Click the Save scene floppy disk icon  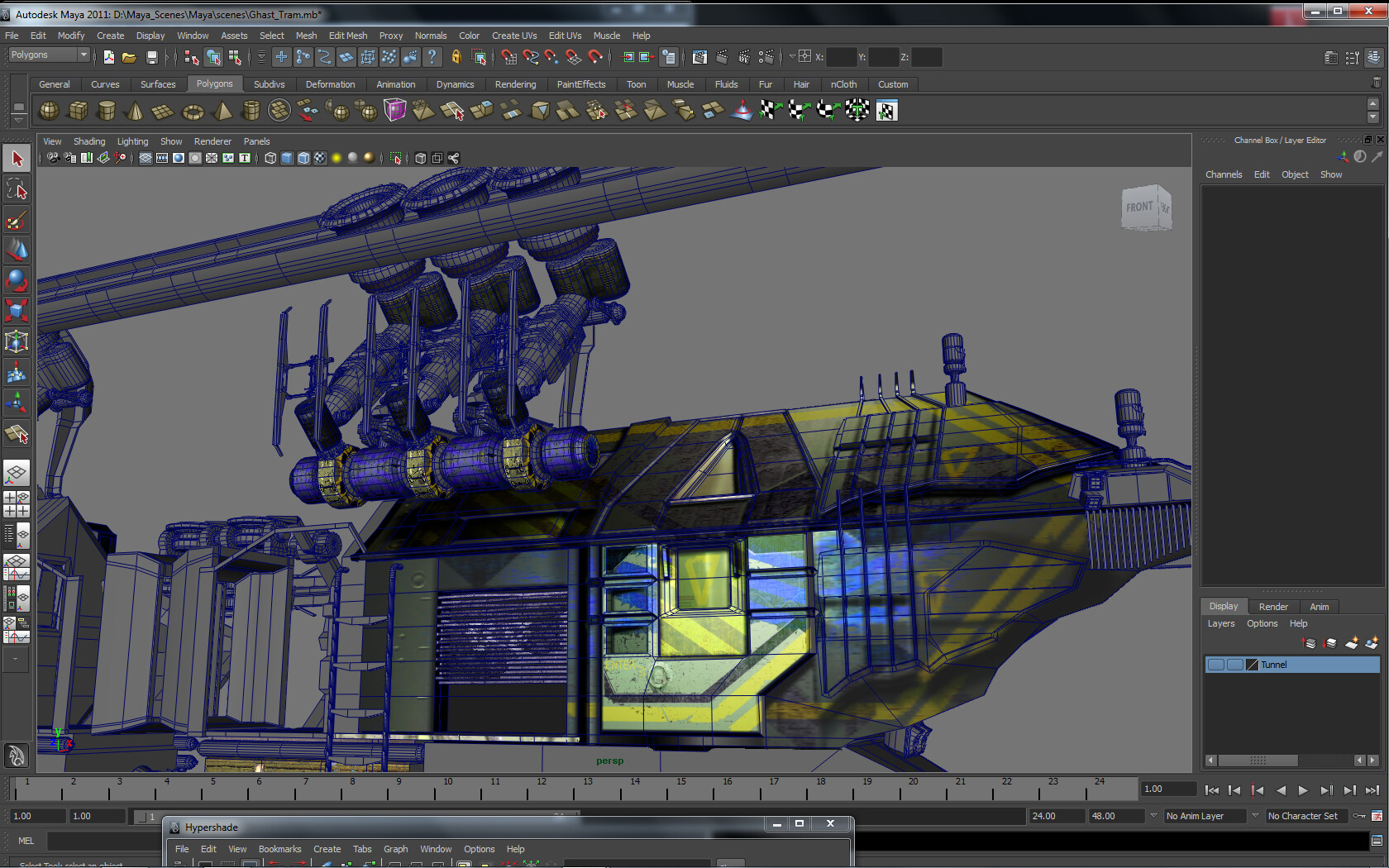[x=151, y=57]
